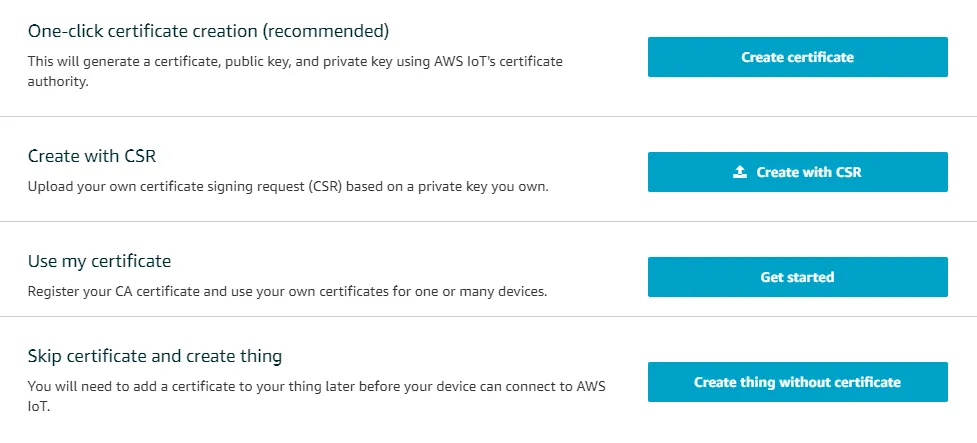Click the divider line above Skip certificate section
The width and height of the screenshot is (977, 443).
488,317
